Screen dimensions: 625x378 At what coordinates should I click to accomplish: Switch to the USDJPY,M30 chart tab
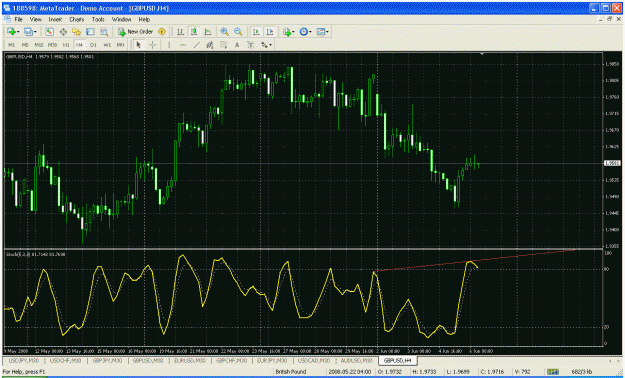pos(24,360)
